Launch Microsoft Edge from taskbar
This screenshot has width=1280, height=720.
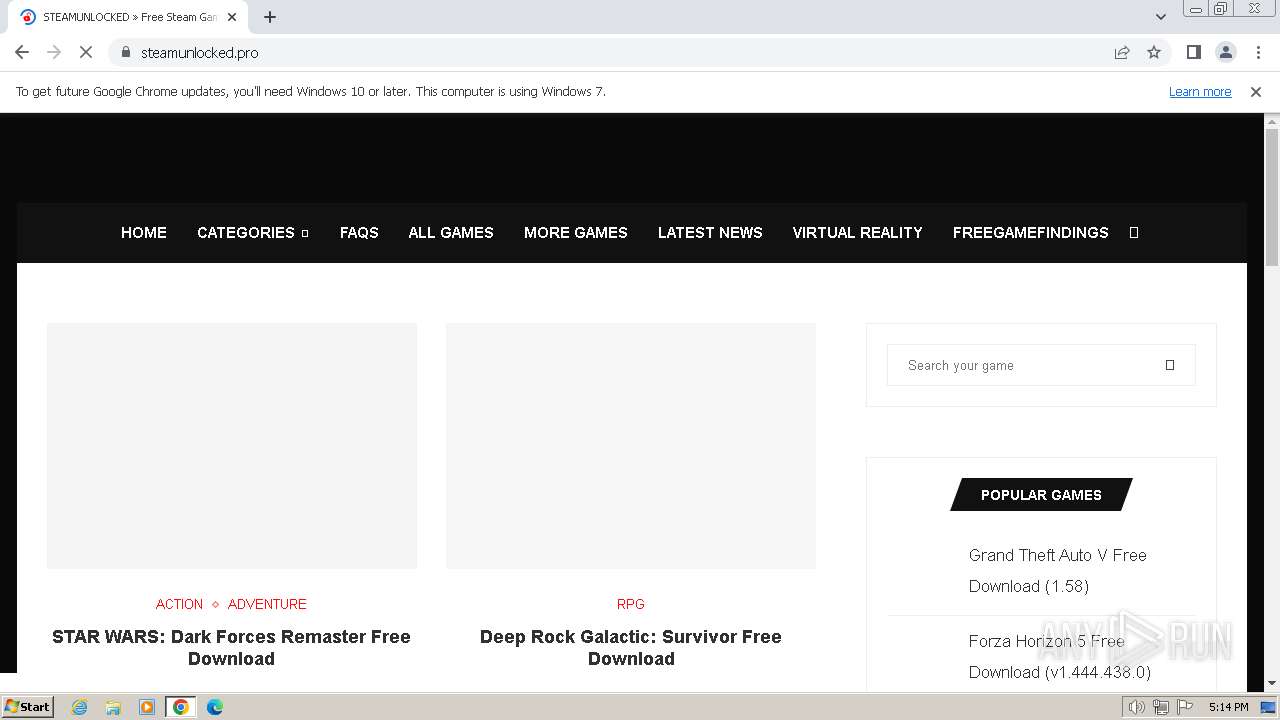(x=215, y=707)
